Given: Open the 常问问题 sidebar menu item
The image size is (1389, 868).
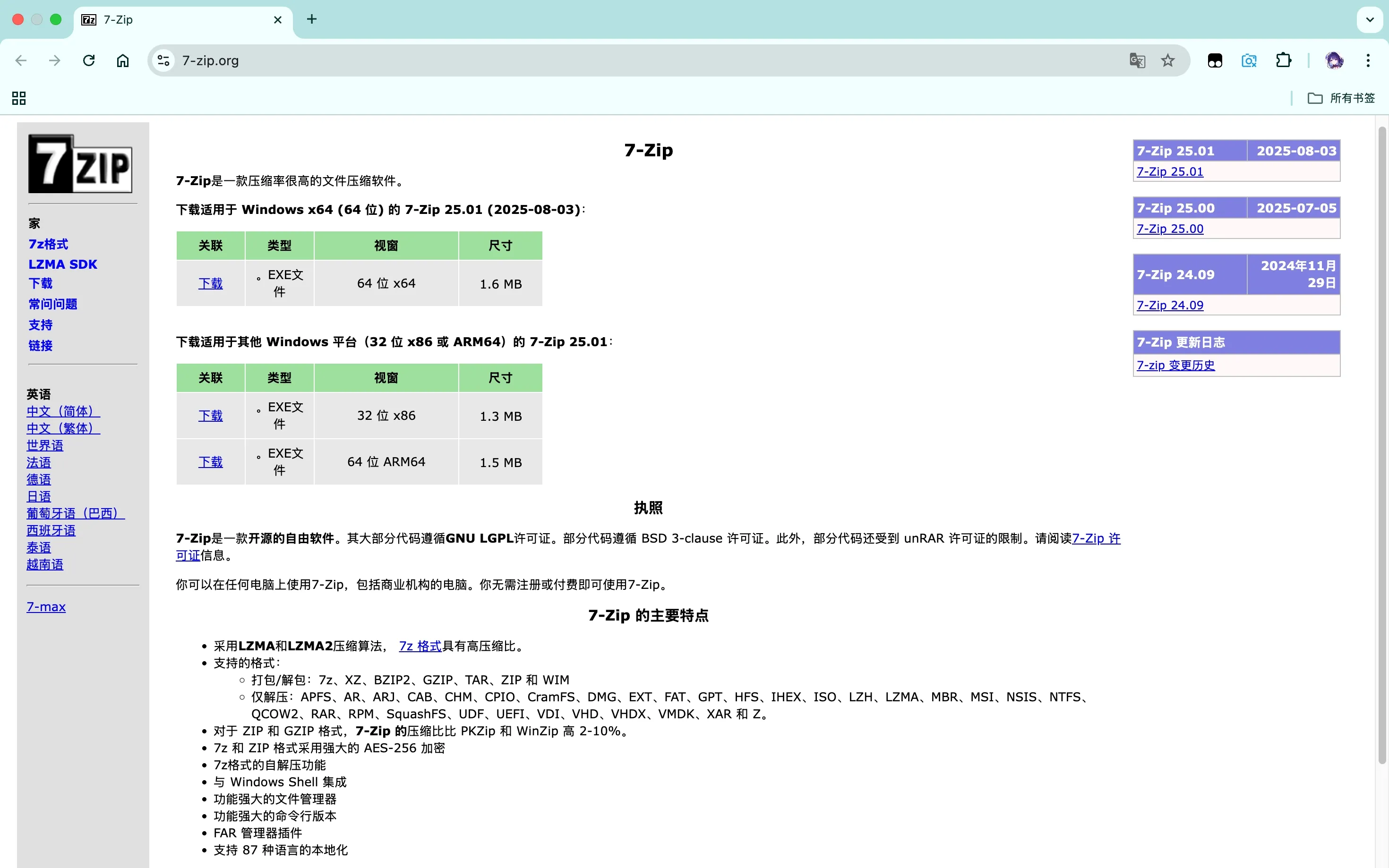Looking at the screenshot, I should tap(53, 304).
